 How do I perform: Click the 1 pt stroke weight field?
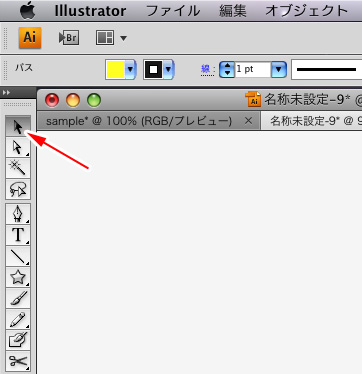(253, 70)
